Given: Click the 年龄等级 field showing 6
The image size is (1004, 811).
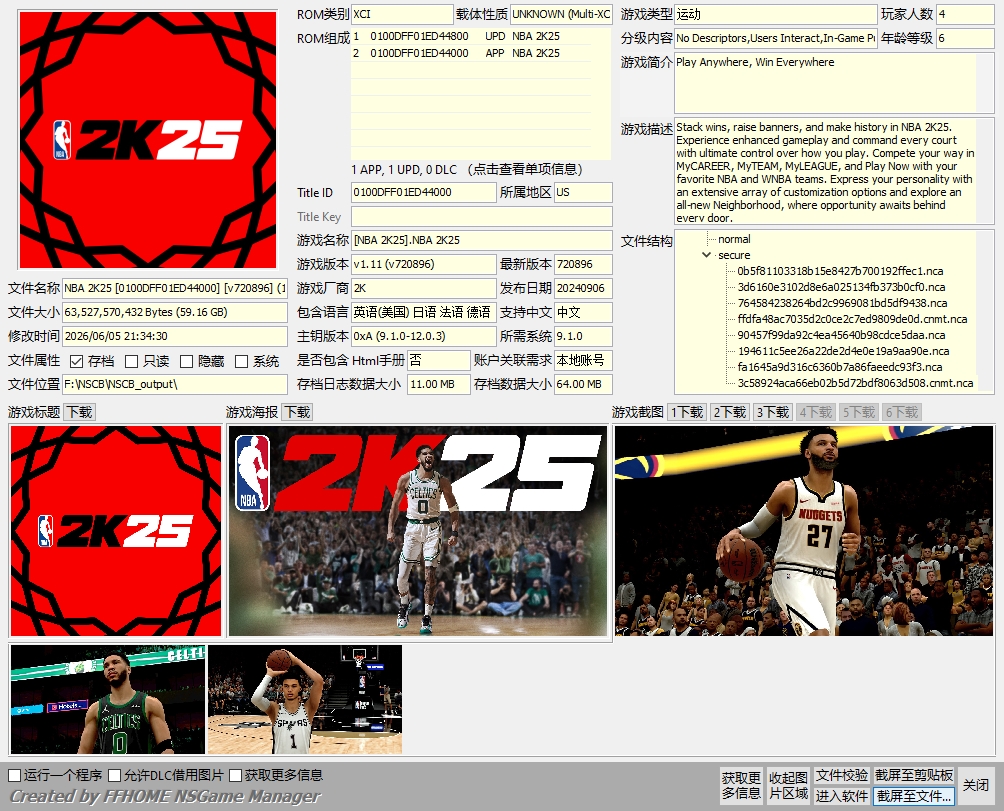Looking at the screenshot, I should pos(965,38).
